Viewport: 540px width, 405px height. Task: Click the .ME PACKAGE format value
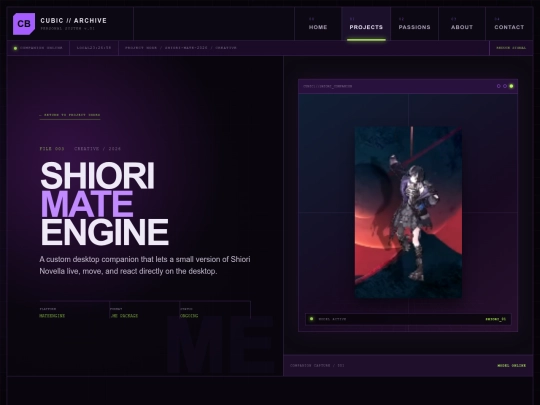click(x=124, y=316)
